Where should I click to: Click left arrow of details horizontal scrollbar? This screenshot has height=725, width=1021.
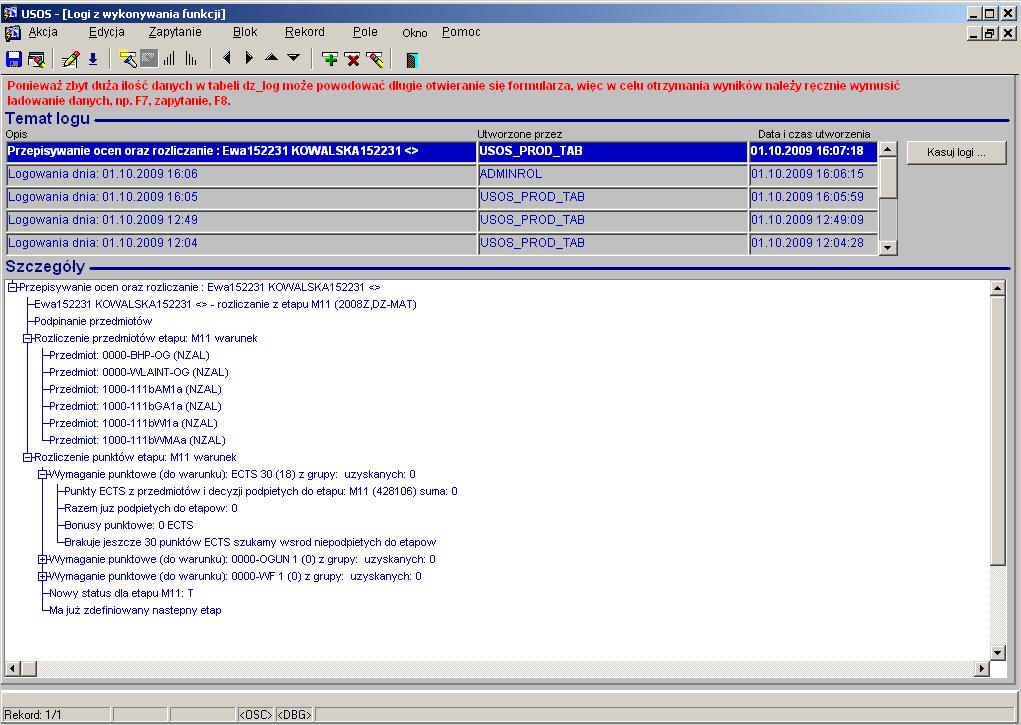coord(13,668)
